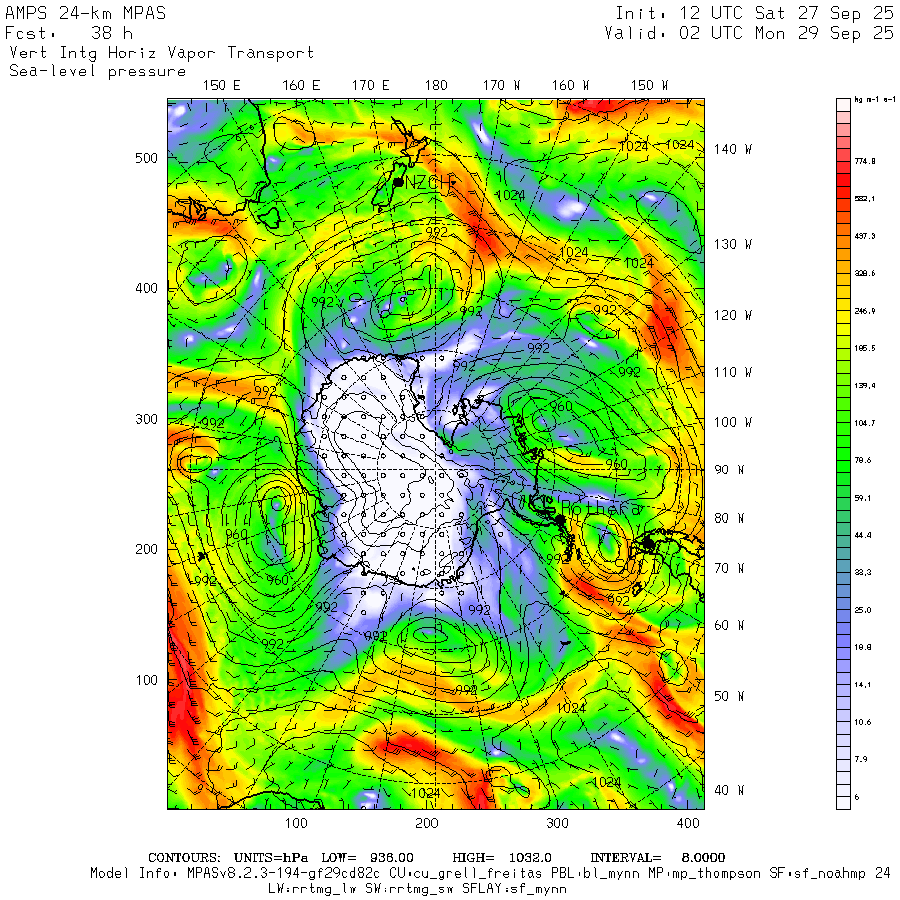Image resolution: width=900 pixels, height=900 pixels.
Task: Click the '140 W' longitude label
Action: pyautogui.click(x=732, y=149)
